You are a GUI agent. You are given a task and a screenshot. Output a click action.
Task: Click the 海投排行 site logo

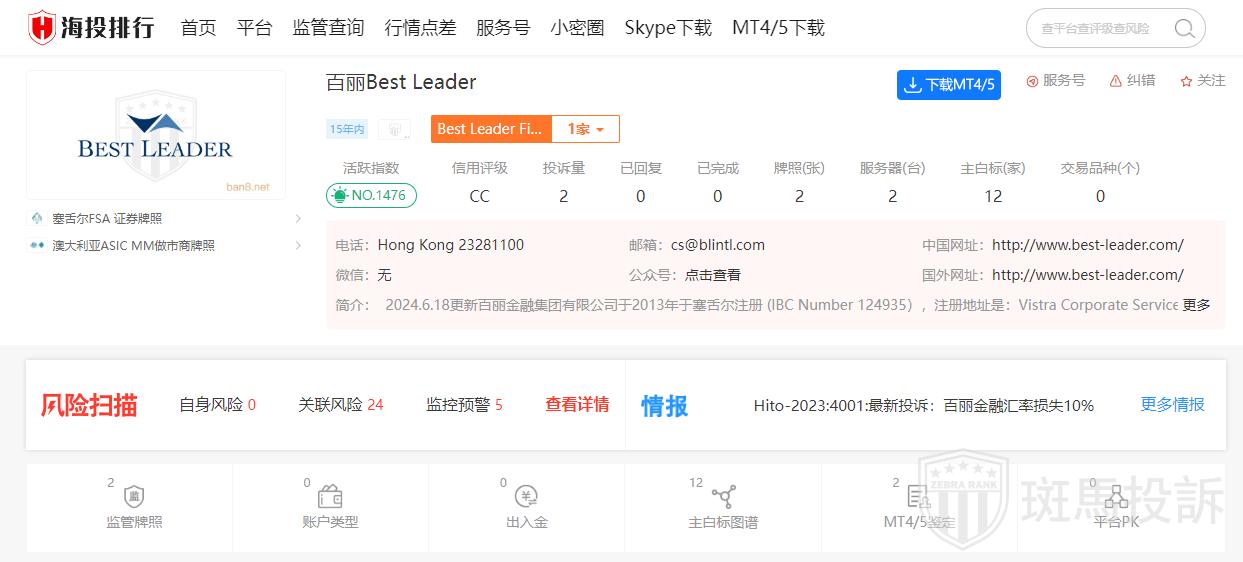click(91, 28)
